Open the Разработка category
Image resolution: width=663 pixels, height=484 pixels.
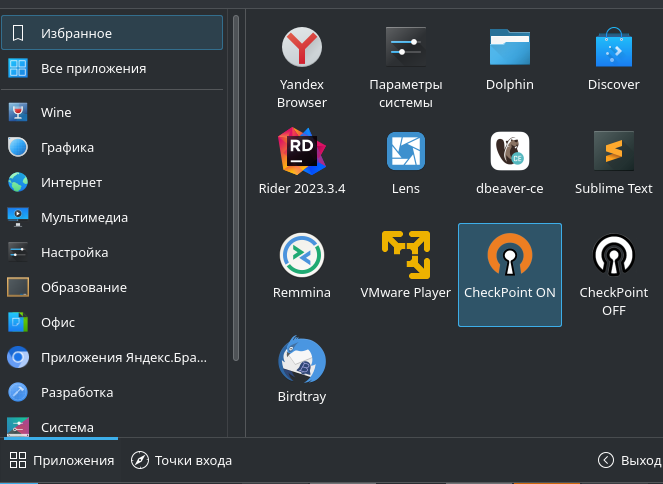coord(112,392)
